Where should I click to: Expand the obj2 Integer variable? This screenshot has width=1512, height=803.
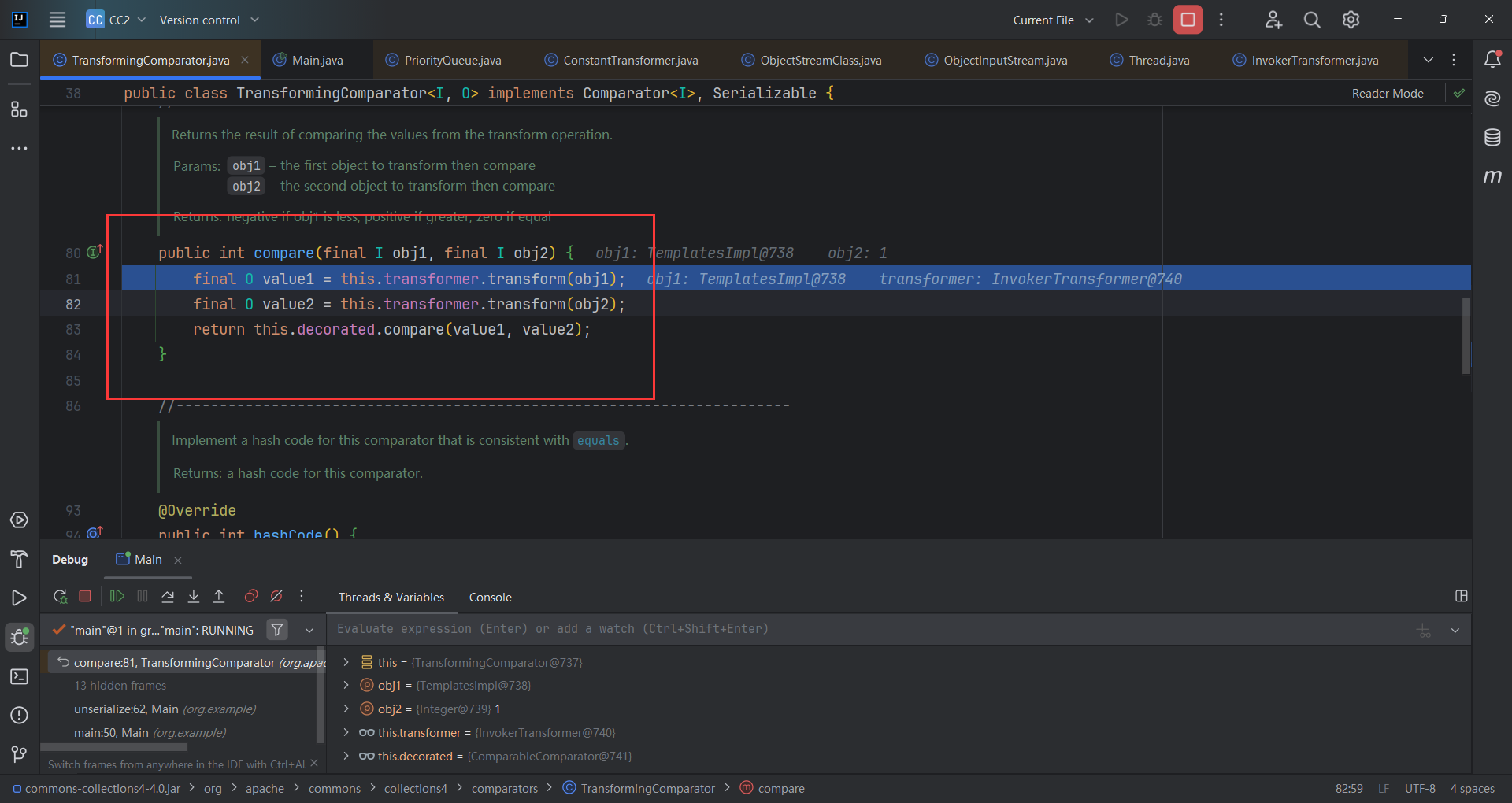click(x=346, y=709)
